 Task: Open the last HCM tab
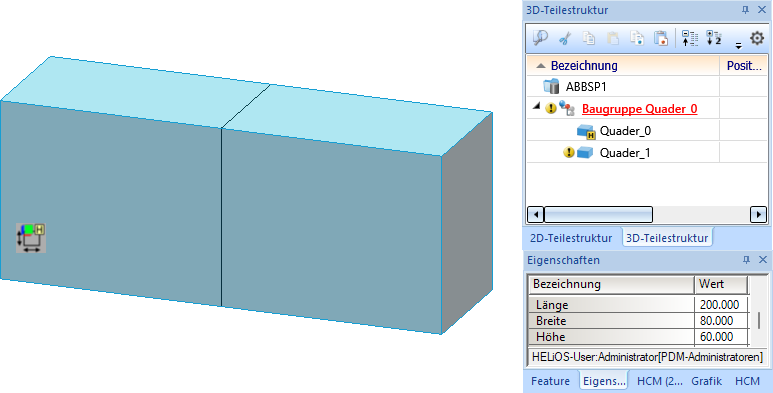pyautogui.click(x=747, y=381)
